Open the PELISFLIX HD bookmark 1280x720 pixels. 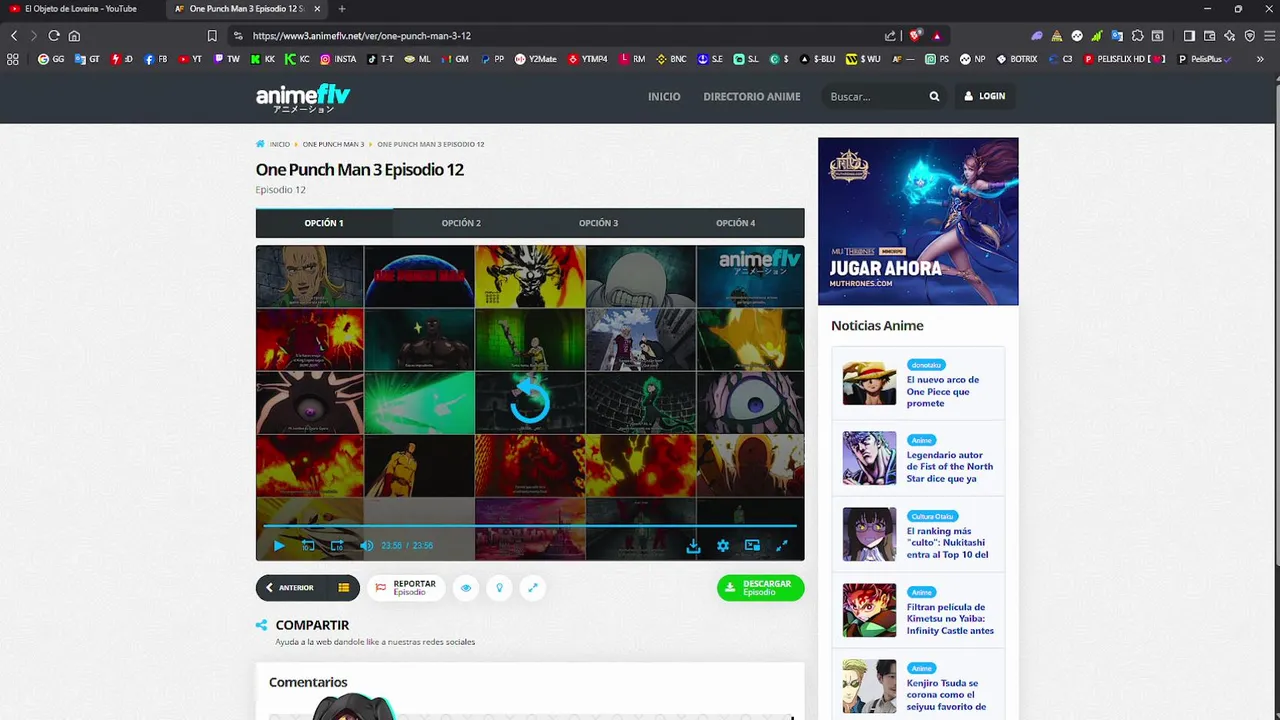(x=1125, y=59)
